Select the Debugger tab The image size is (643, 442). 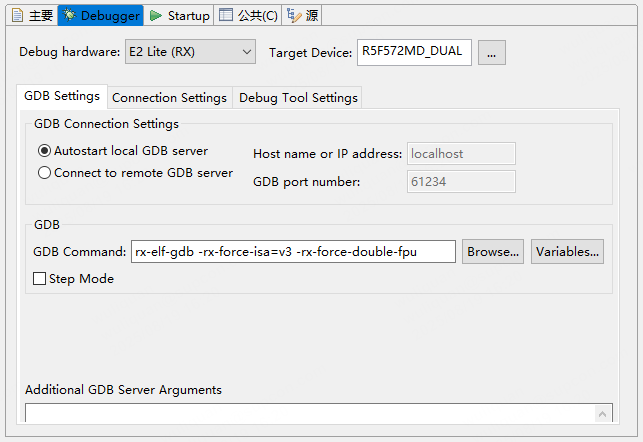click(100, 16)
